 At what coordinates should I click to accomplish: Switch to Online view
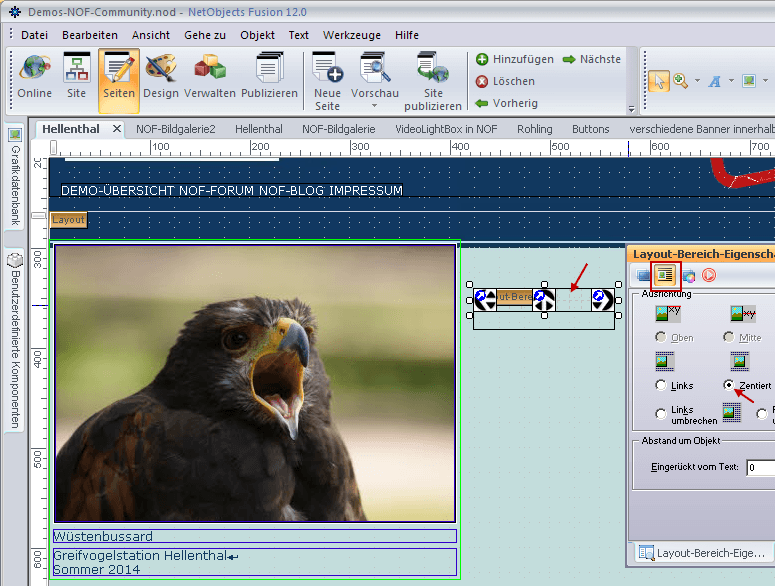(35, 76)
